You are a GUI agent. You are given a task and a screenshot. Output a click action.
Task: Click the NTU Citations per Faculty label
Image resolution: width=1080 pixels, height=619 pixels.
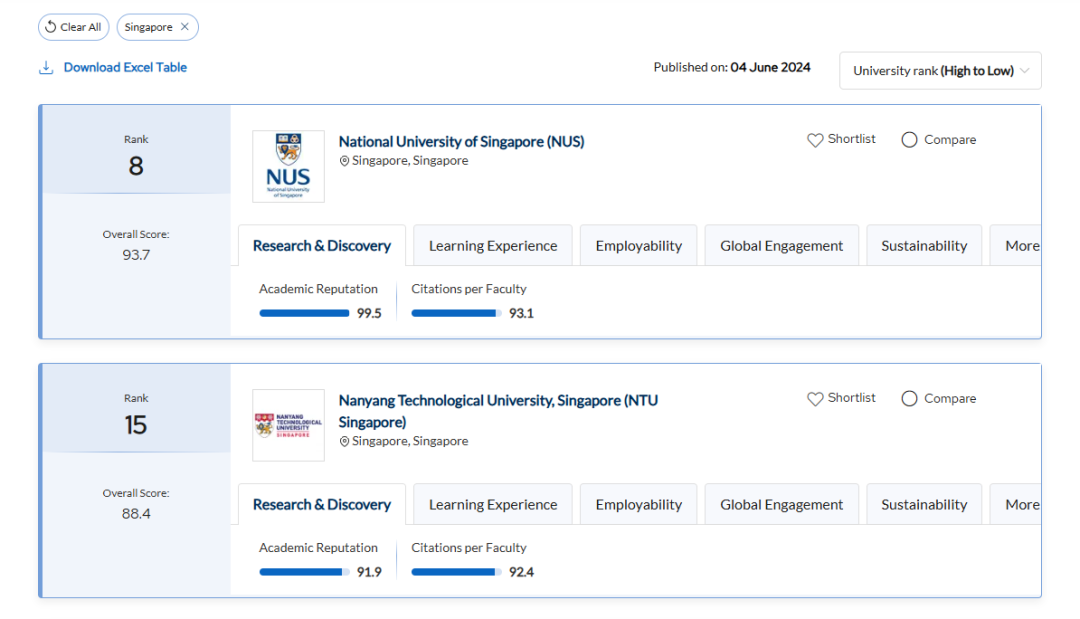tap(468, 548)
